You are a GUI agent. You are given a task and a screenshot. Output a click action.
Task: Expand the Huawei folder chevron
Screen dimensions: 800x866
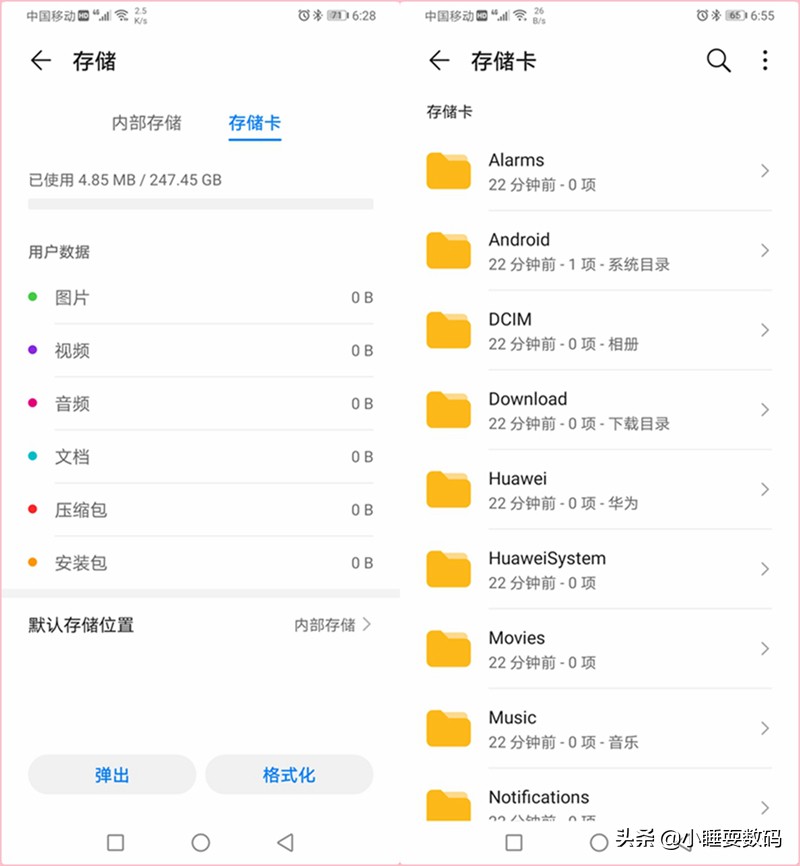pos(766,490)
